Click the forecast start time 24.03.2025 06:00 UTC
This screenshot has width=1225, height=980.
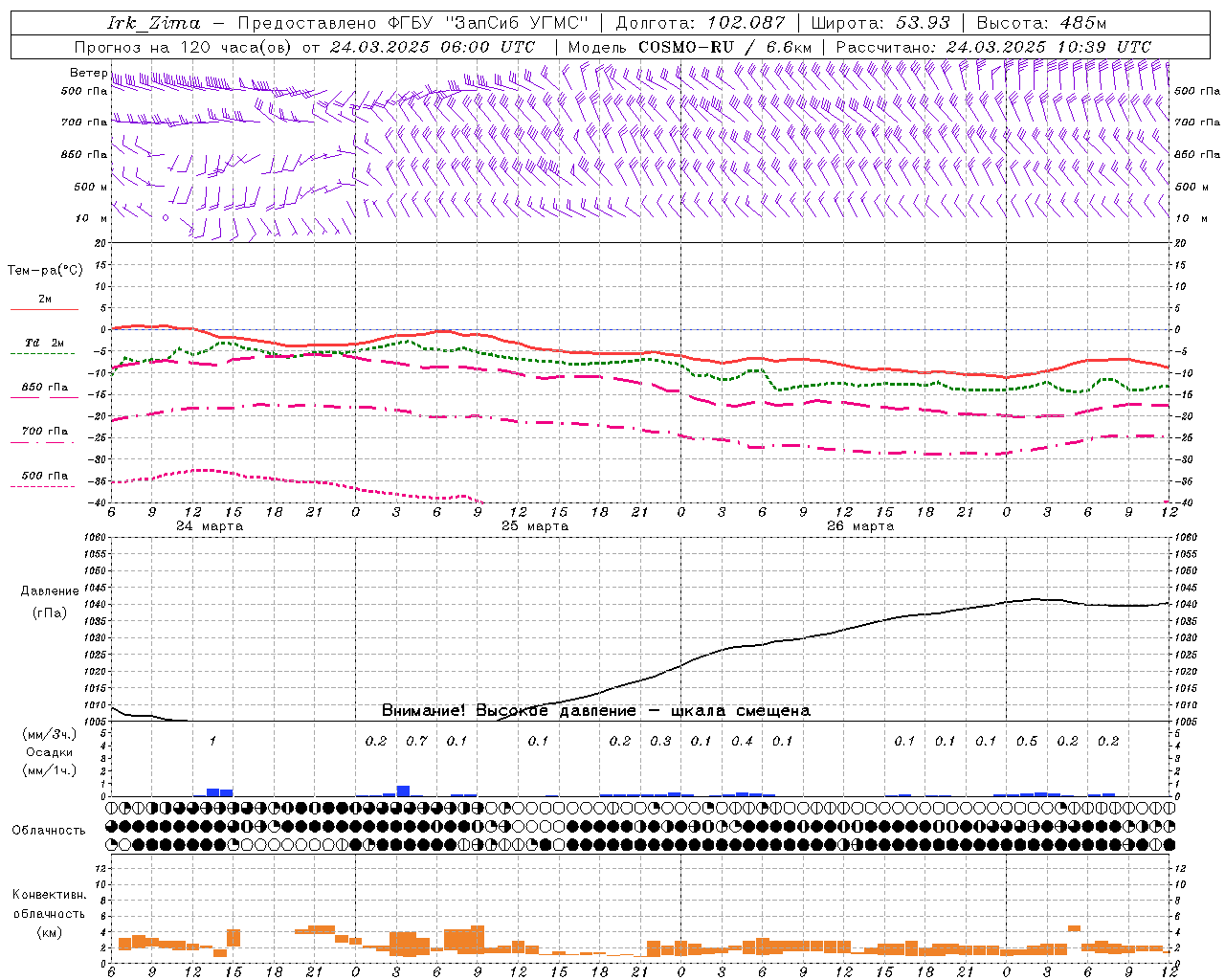pyautogui.click(x=433, y=47)
